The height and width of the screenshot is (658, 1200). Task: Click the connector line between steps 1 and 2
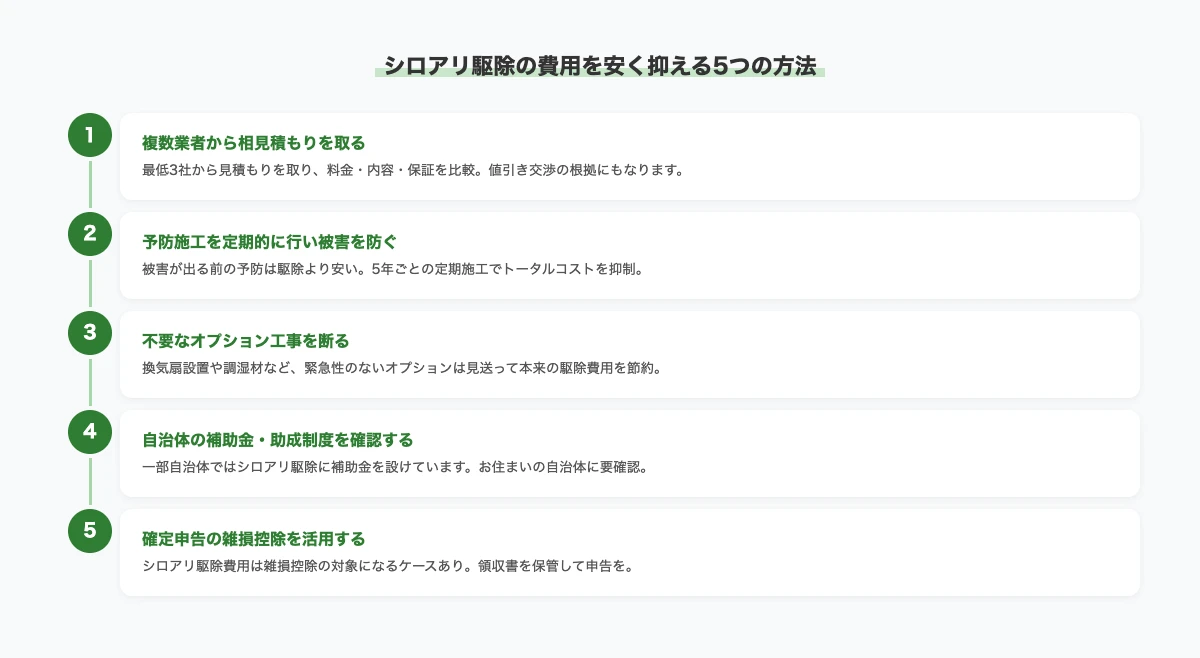[x=90, y=184]
